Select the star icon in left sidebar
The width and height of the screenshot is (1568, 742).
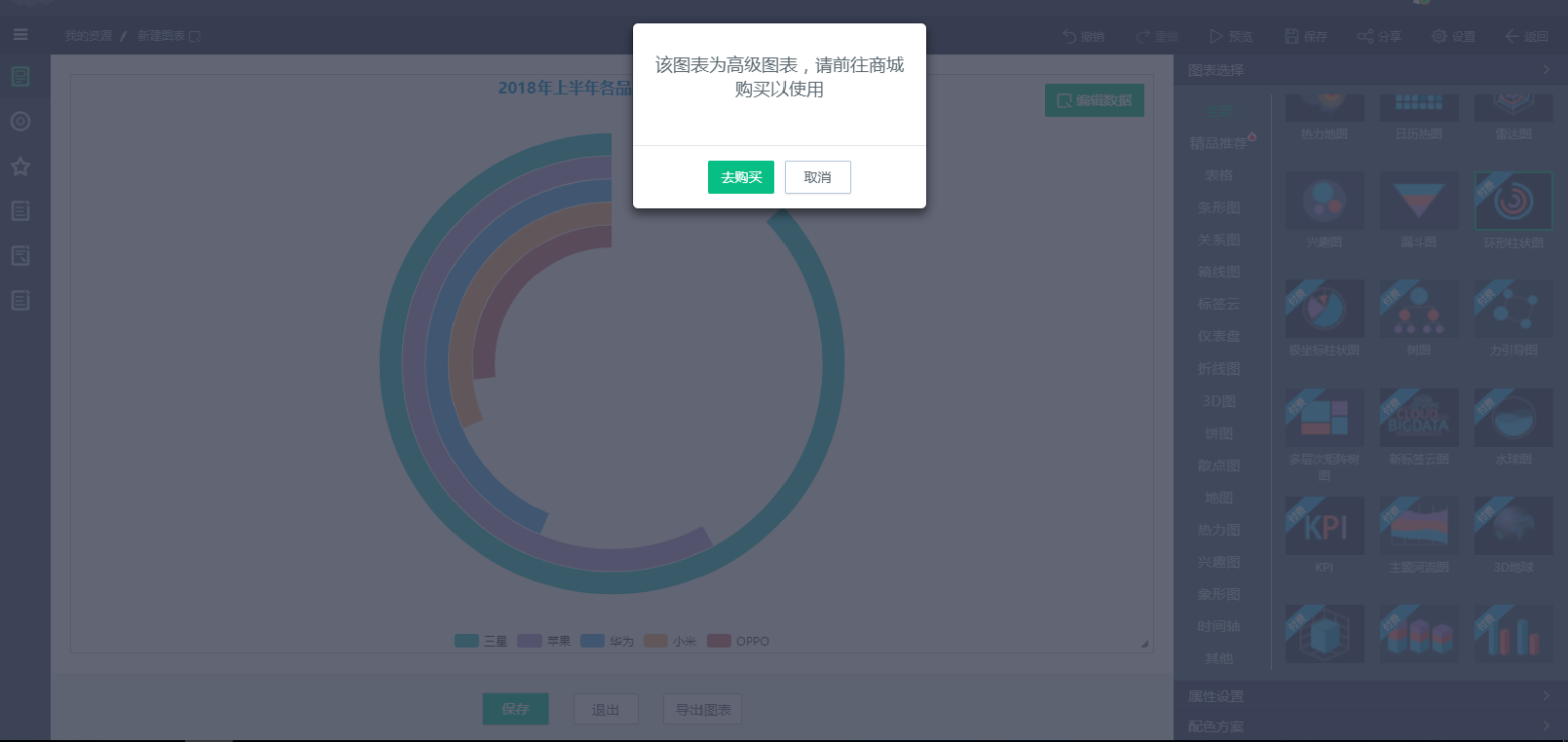tap(20, 167)
